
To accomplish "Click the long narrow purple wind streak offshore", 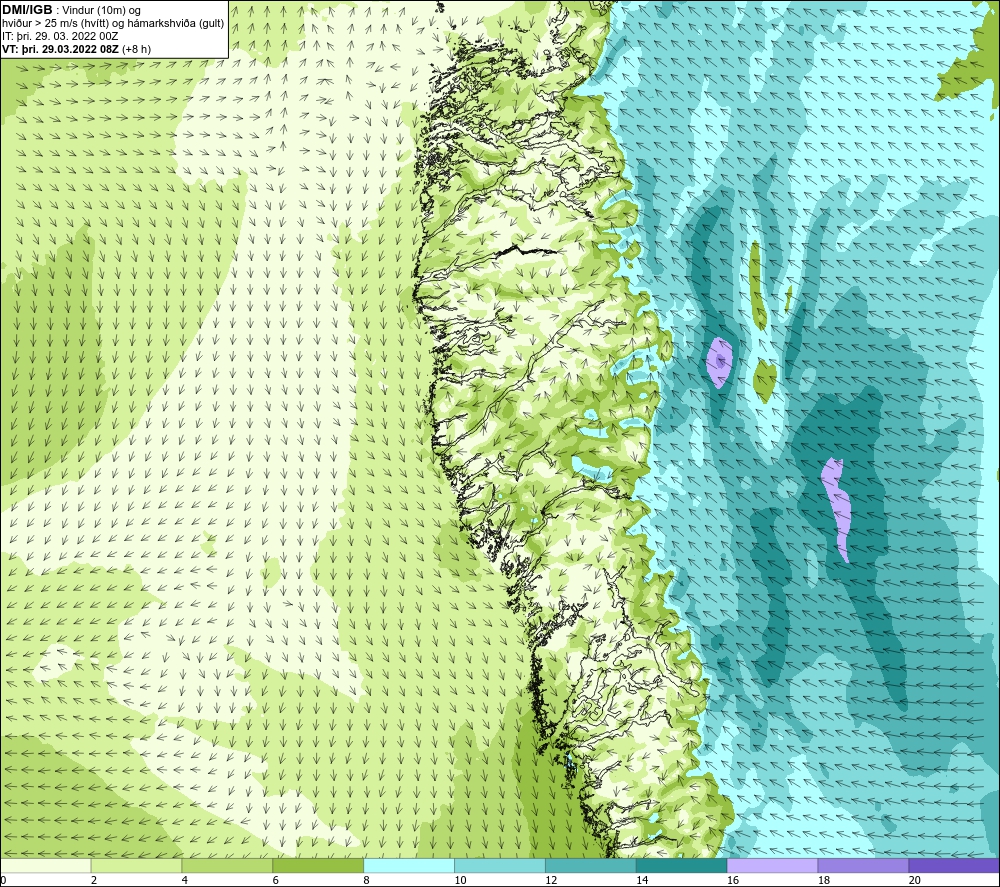I will coord(838,508).
